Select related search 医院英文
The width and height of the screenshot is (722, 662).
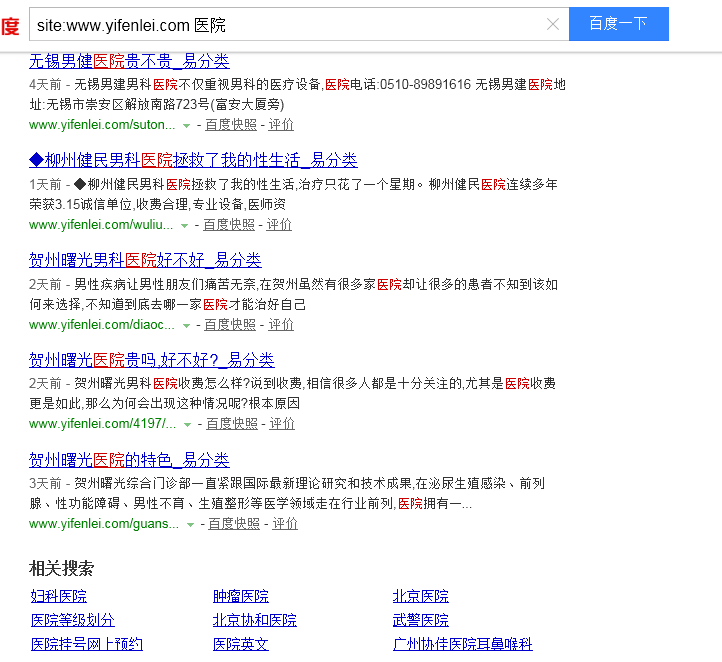pos(241,644)
